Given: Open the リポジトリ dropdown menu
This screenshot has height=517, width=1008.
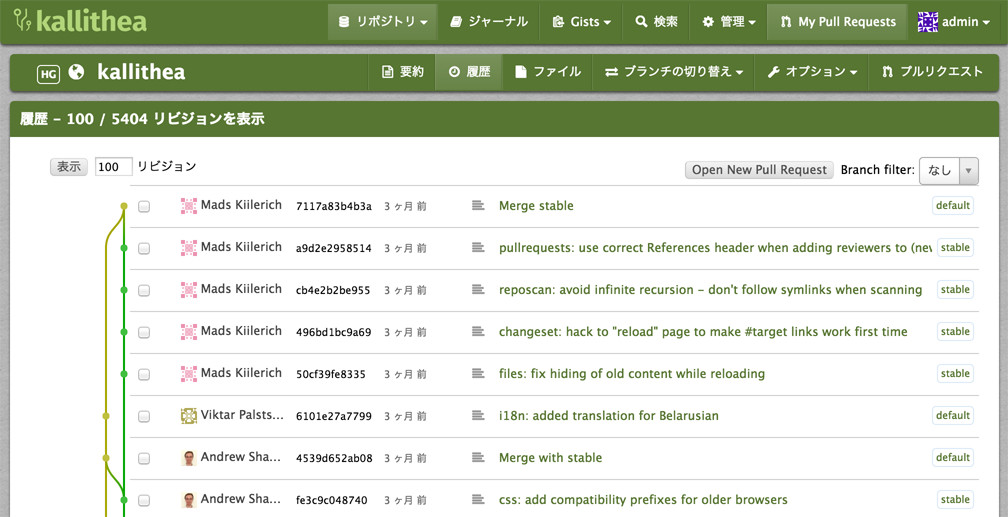Looking at the screenshot, I should [382, 22].
